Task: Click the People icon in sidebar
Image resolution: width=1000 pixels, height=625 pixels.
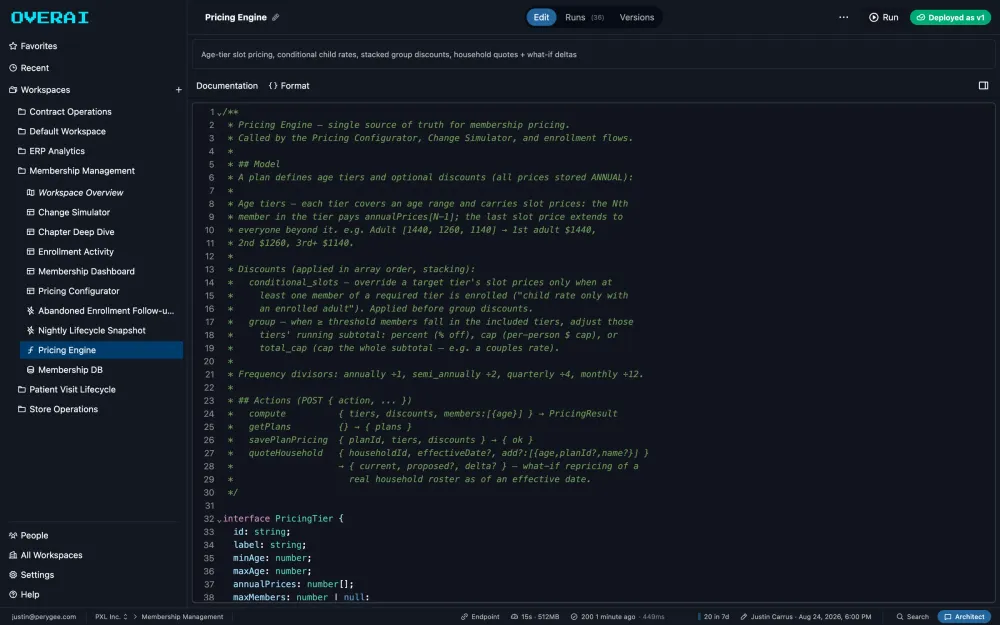Action: 13,536
